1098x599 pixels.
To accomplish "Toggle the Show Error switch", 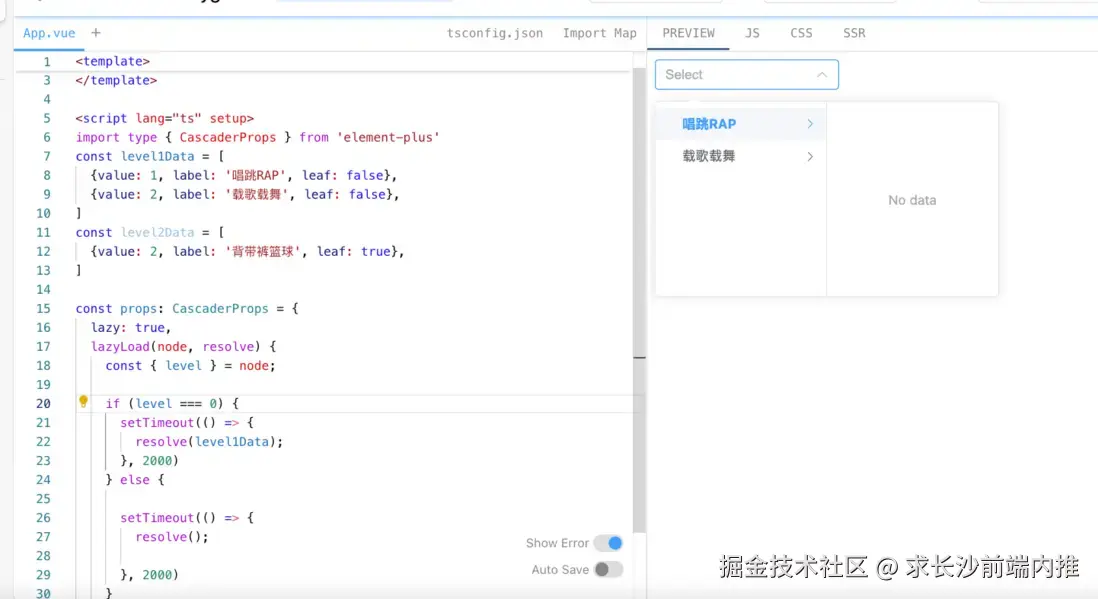I will tap(608, 543).
